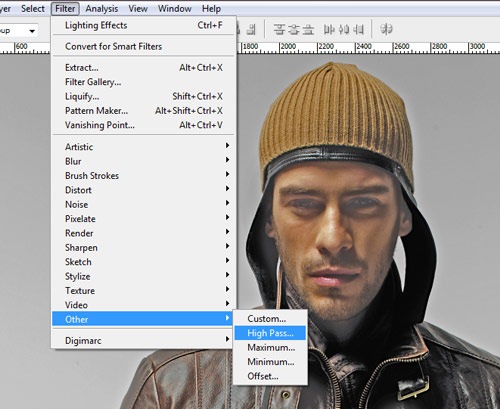Click the Align right edges icon
The height and width of the screenshot is (409, 500).
(251, 29)
